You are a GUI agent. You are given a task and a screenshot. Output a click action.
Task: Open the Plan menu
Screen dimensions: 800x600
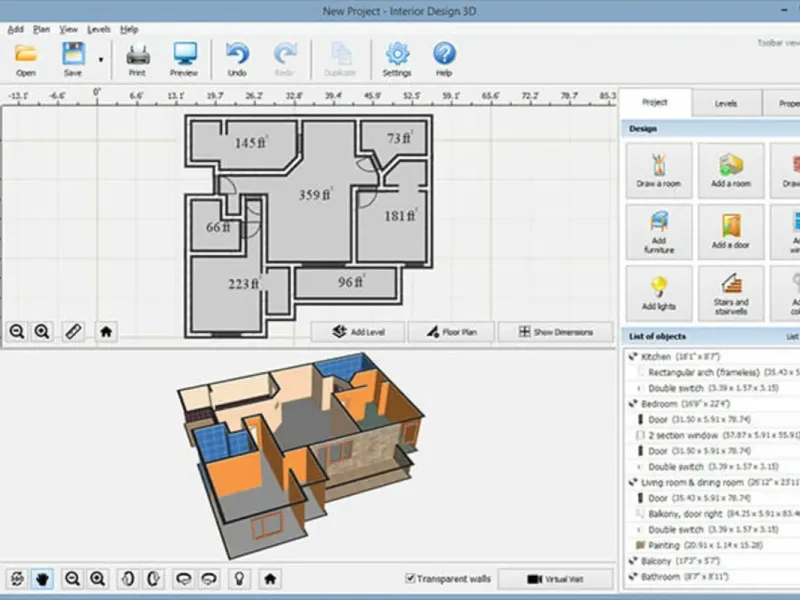coord(41,30)
